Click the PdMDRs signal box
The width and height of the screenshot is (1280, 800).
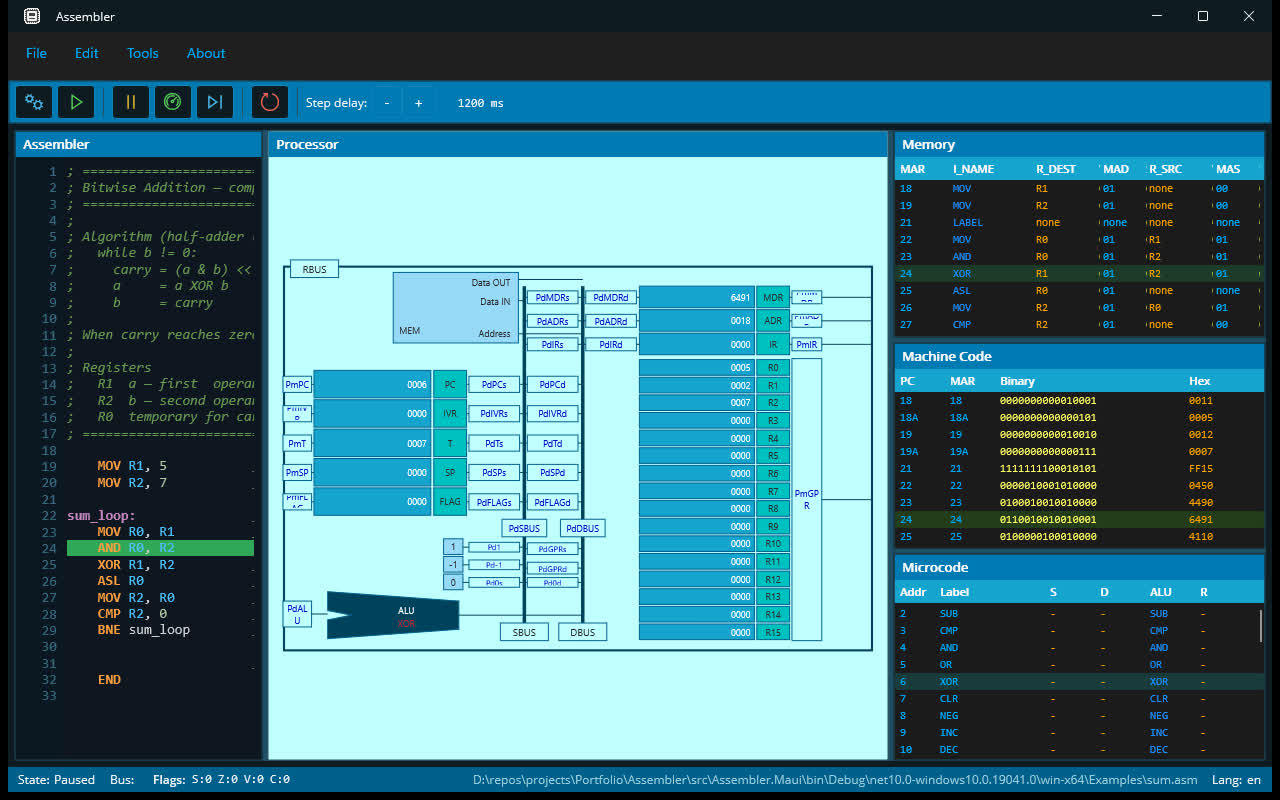click(x=552, y=297)
